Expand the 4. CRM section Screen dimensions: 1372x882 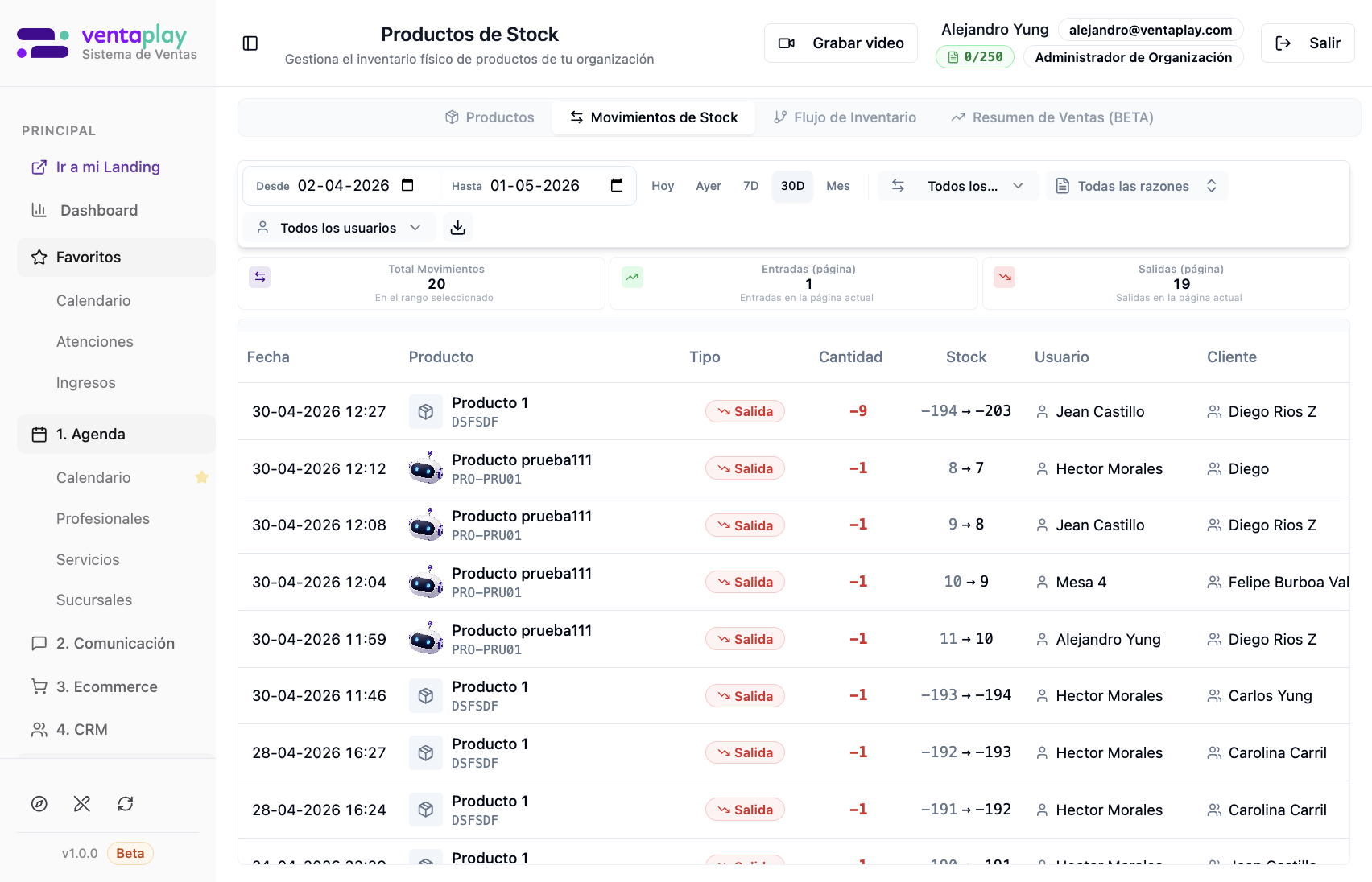click(x=116, y=730)
